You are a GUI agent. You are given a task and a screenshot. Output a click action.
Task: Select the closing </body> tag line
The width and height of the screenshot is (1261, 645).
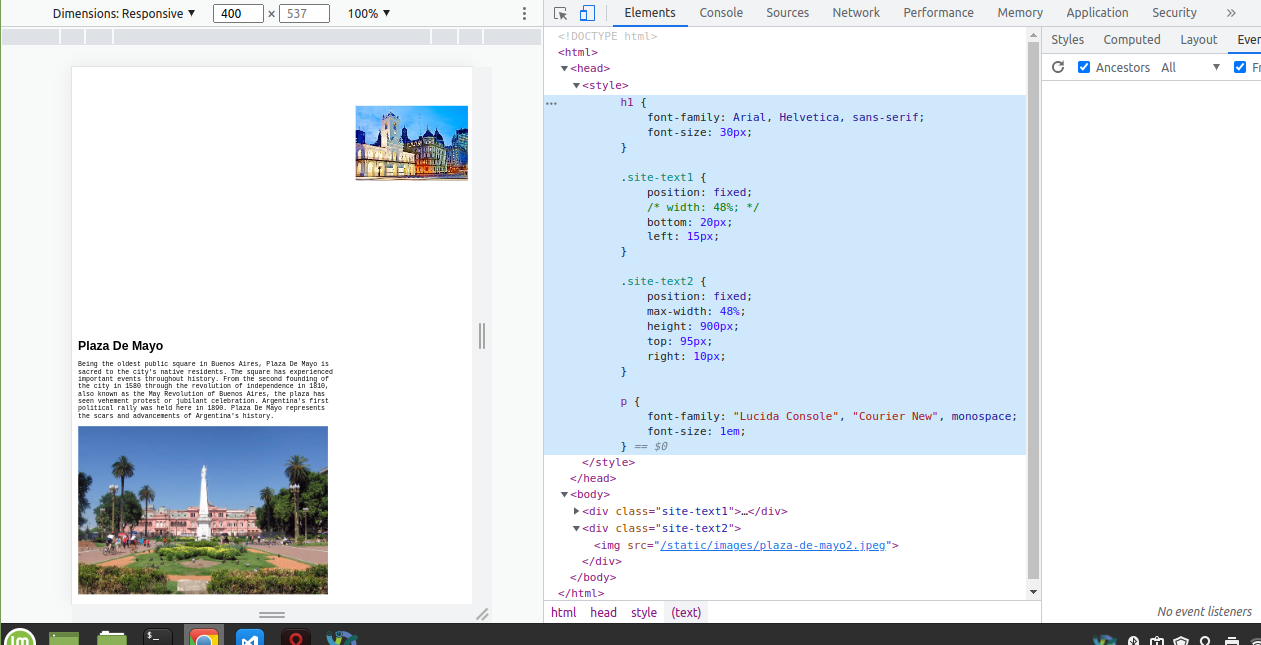tap(592, 577)
